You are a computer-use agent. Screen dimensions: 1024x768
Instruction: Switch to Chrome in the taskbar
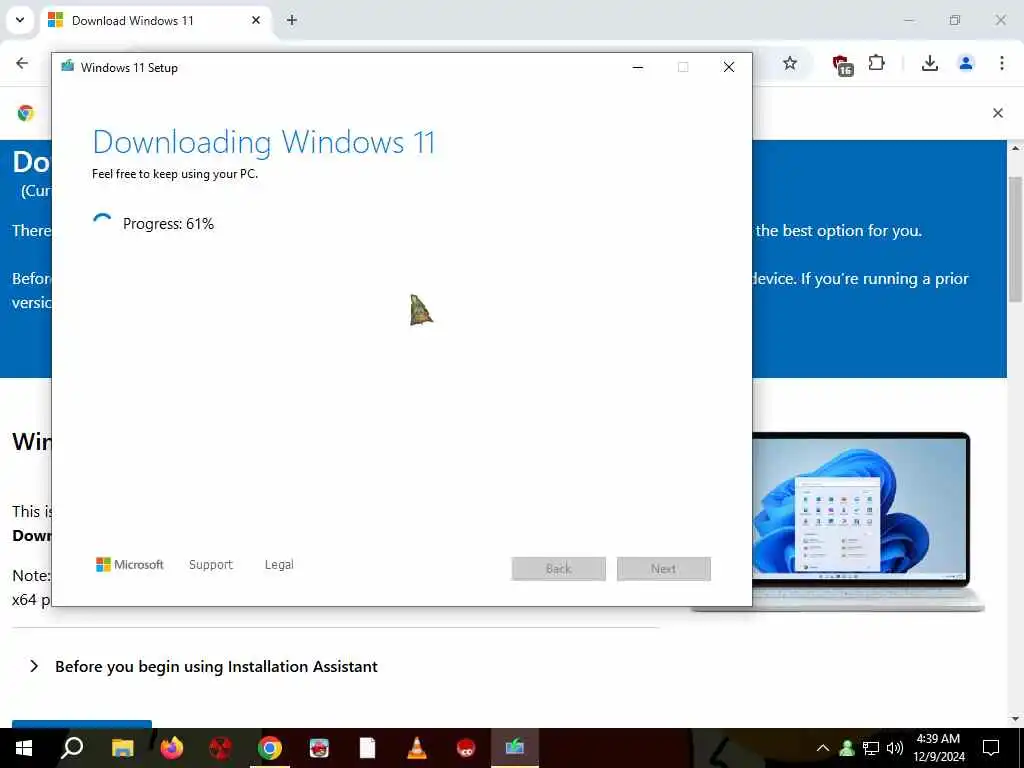coord(270,748)
